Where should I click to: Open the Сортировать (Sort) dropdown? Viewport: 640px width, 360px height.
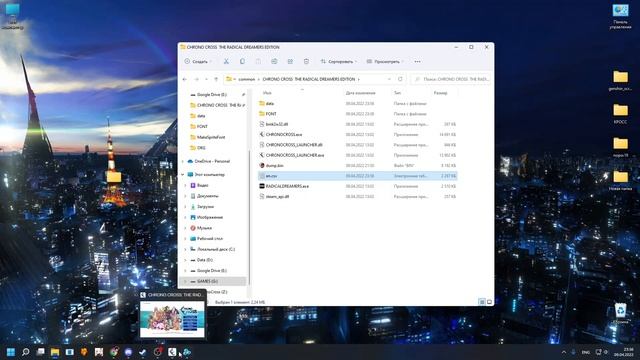pyautogui.click(x=339, y=62)
